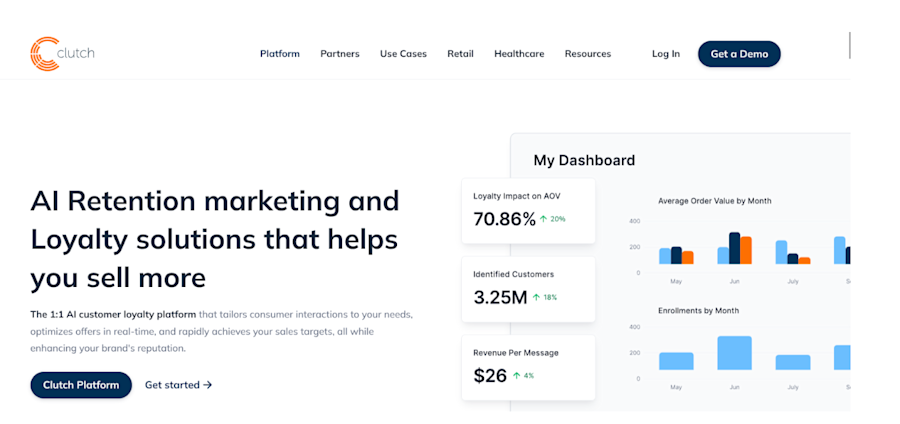This screenshot has width=900, height=424.
Task: Click the Jun bar in Enrollments chart
Action: (734, 353)
